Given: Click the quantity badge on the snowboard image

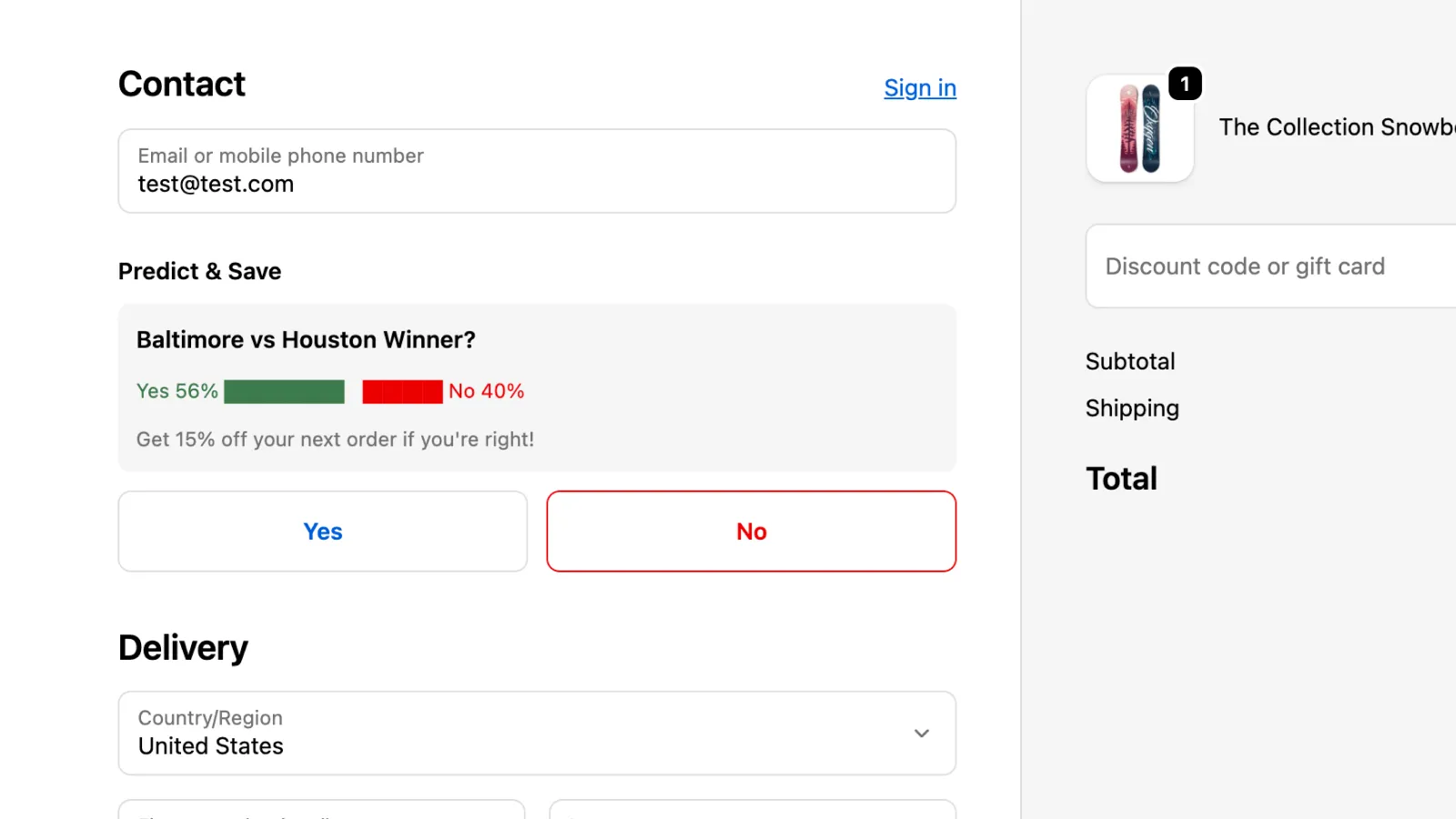Looking at the screenshot, I should tap(1184, 83).
